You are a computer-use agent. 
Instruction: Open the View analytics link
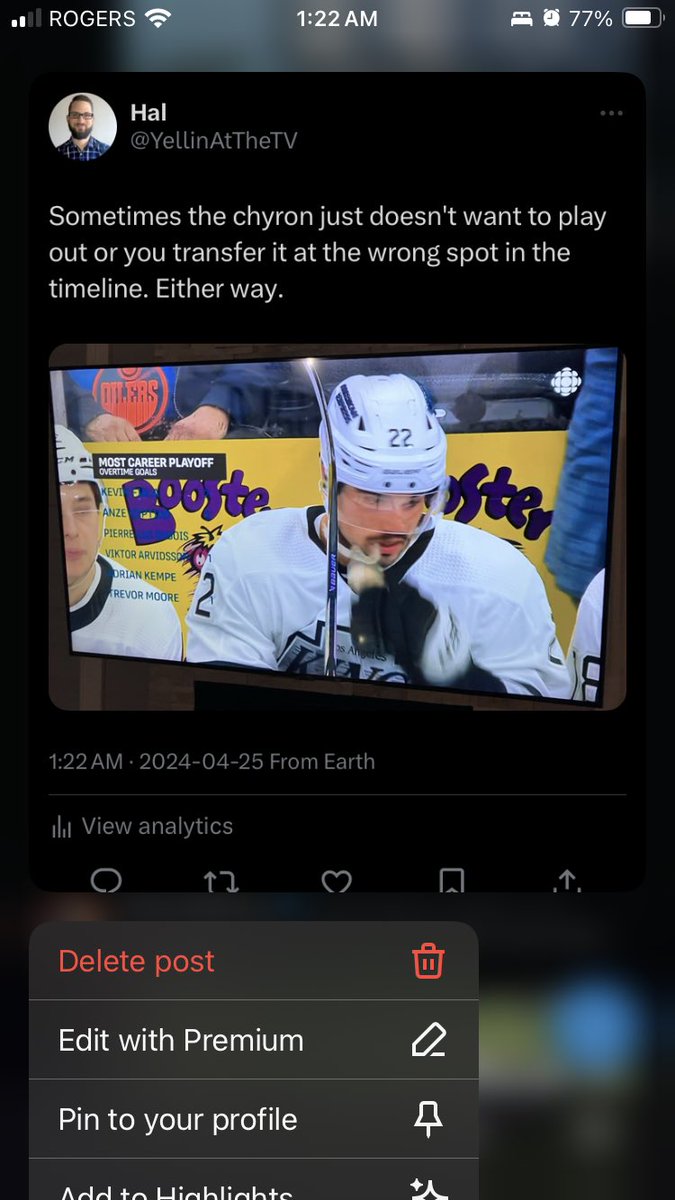(157, 826)
